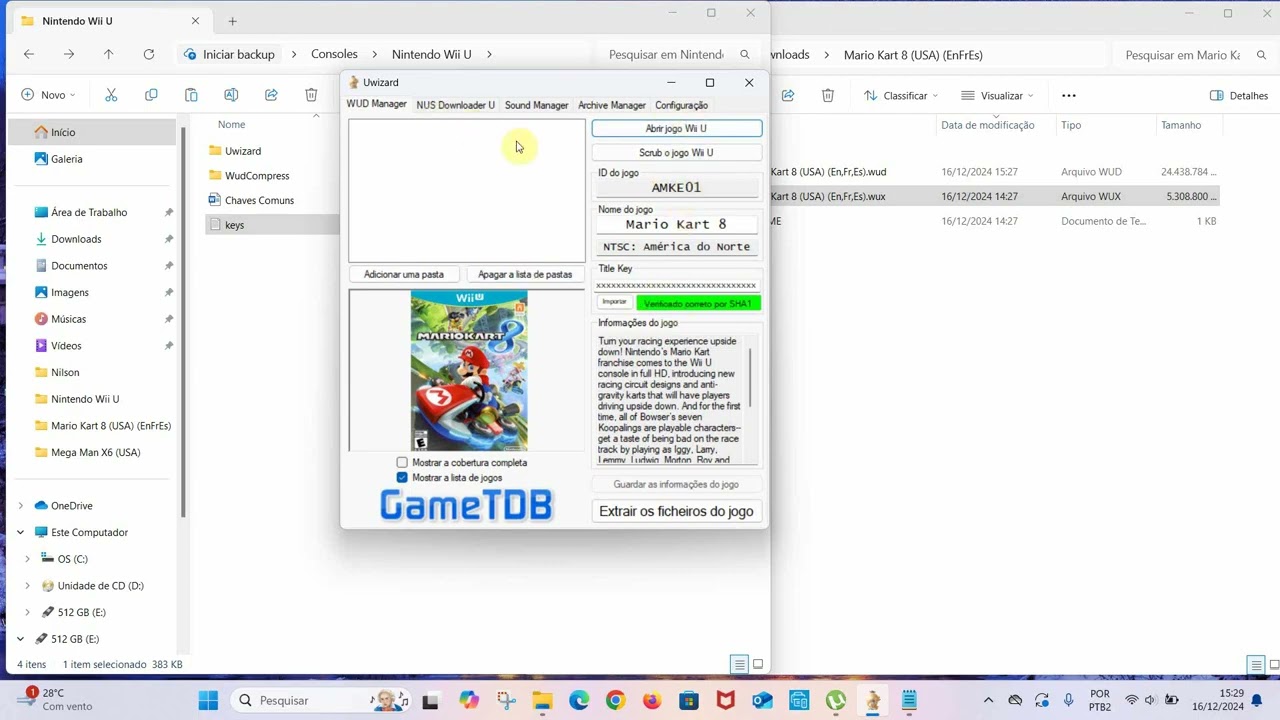Expand Unidade de CD (D:) node
Viewport: 1280px width, 720px height.
coord(28,586)
